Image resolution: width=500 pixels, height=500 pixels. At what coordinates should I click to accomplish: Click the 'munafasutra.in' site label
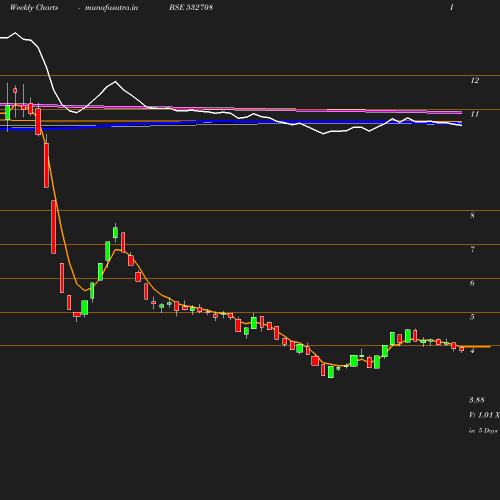111,8
